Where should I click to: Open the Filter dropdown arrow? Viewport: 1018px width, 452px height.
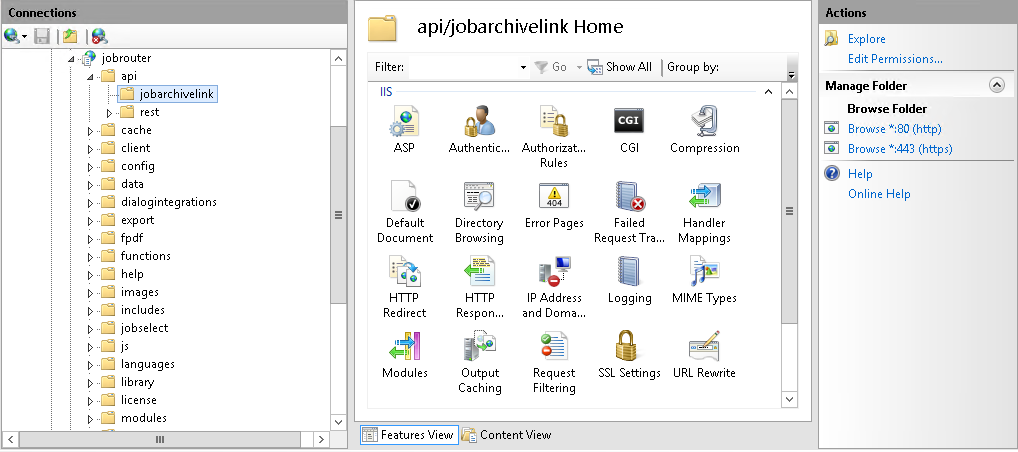coord(523,67)
